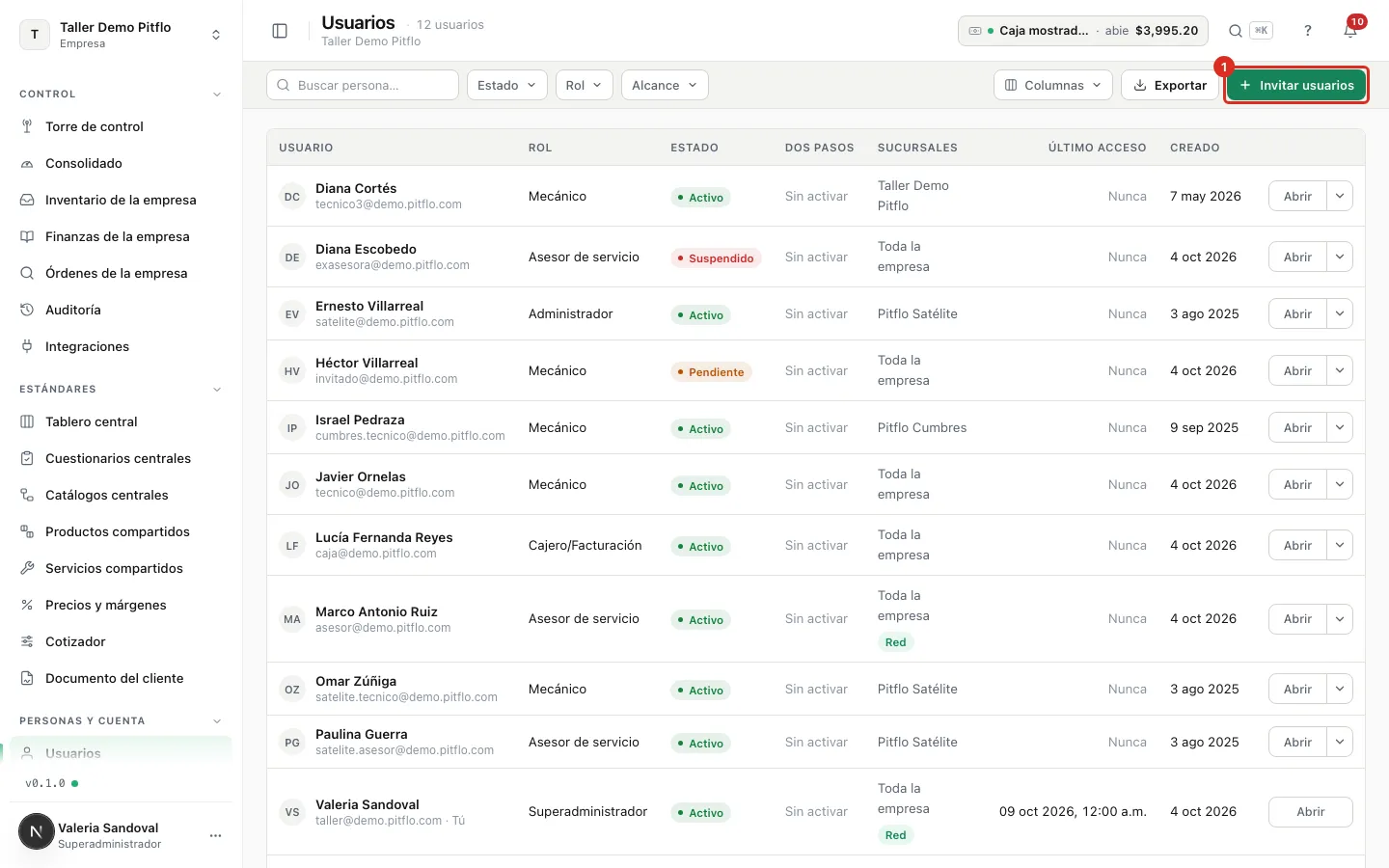1389x868 pixels.
Task: Export the user list with Exportar
Action: (x=1170, y=85)
